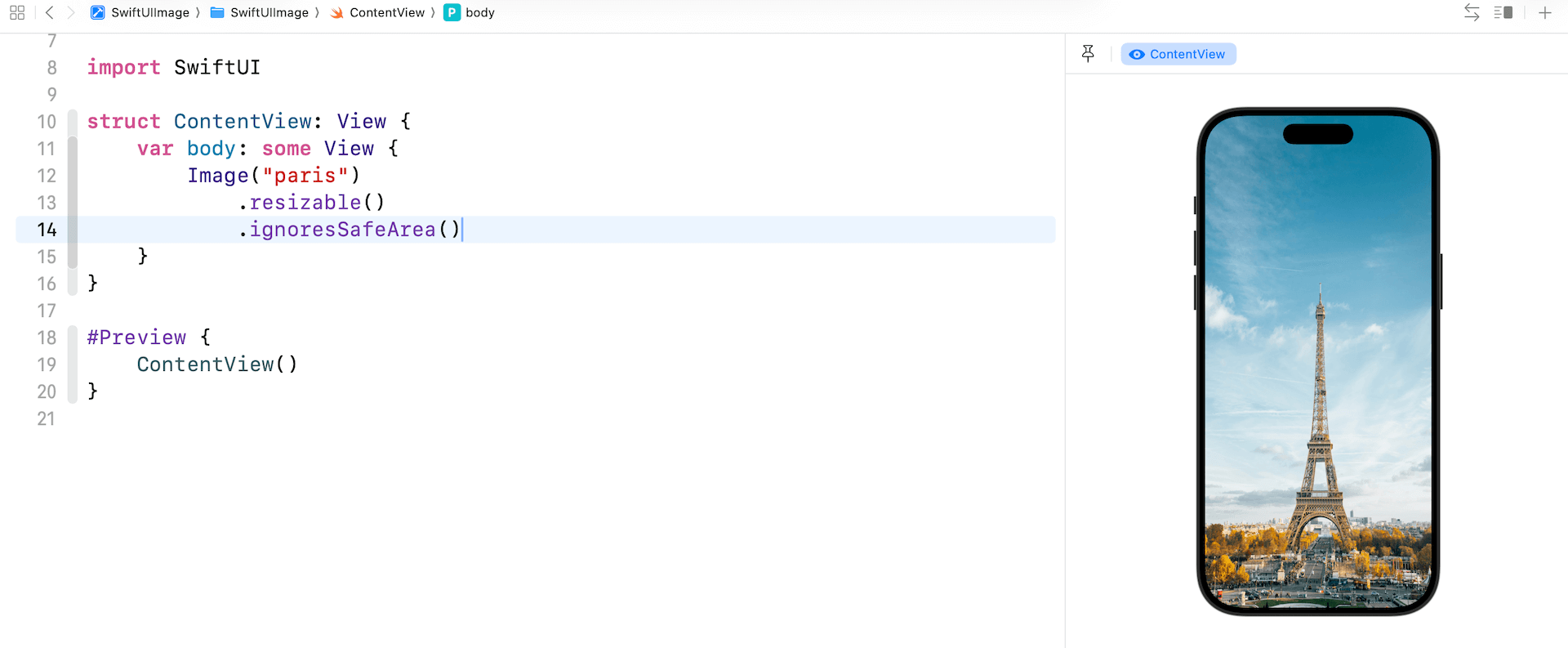The width and height of the screenshot is (1568, 648).
Task: Open the SwiftUIImage folder breadcrumb
Action: (269, 13)
